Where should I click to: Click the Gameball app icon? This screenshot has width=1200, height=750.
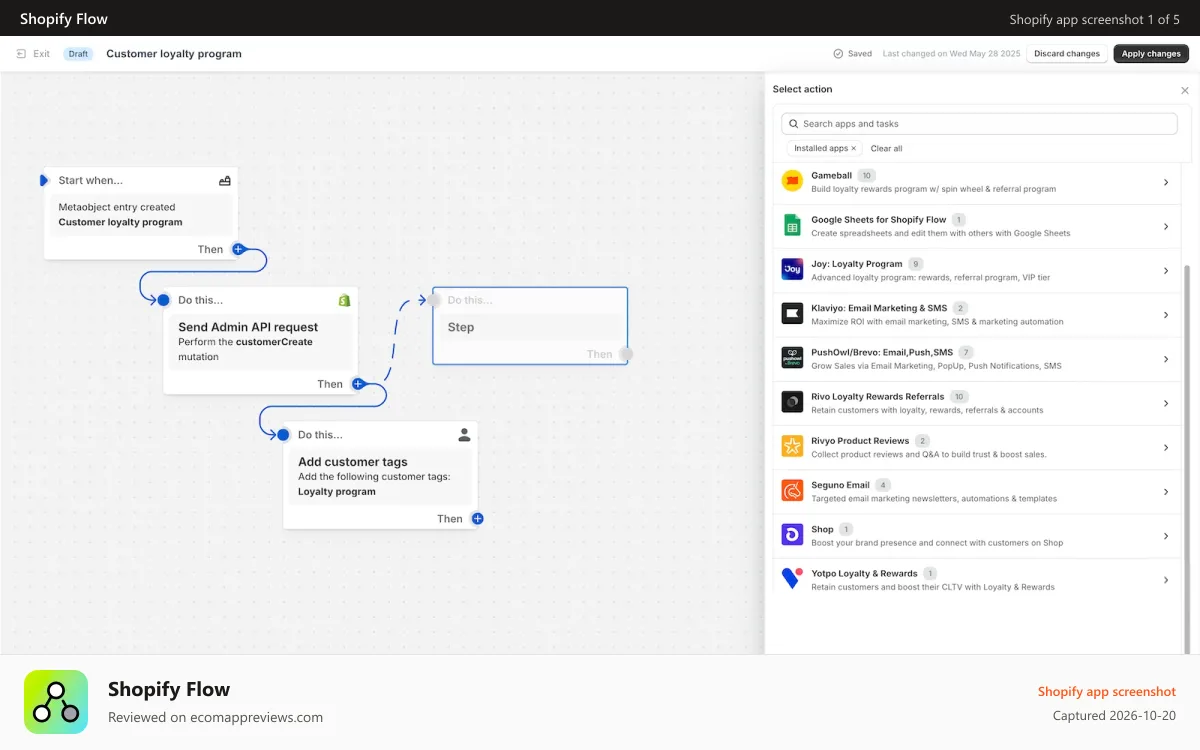792,182
